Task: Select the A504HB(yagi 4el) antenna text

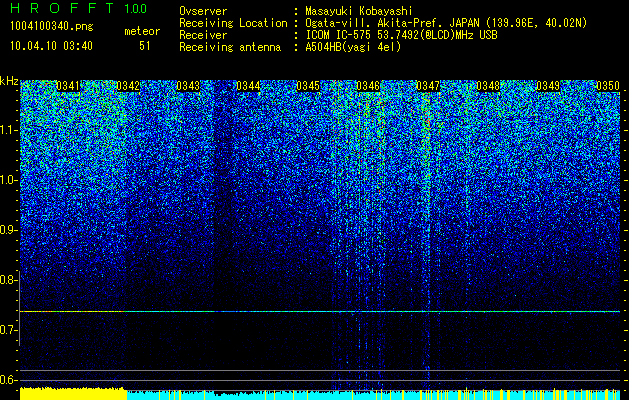Action: pos(353,47)
